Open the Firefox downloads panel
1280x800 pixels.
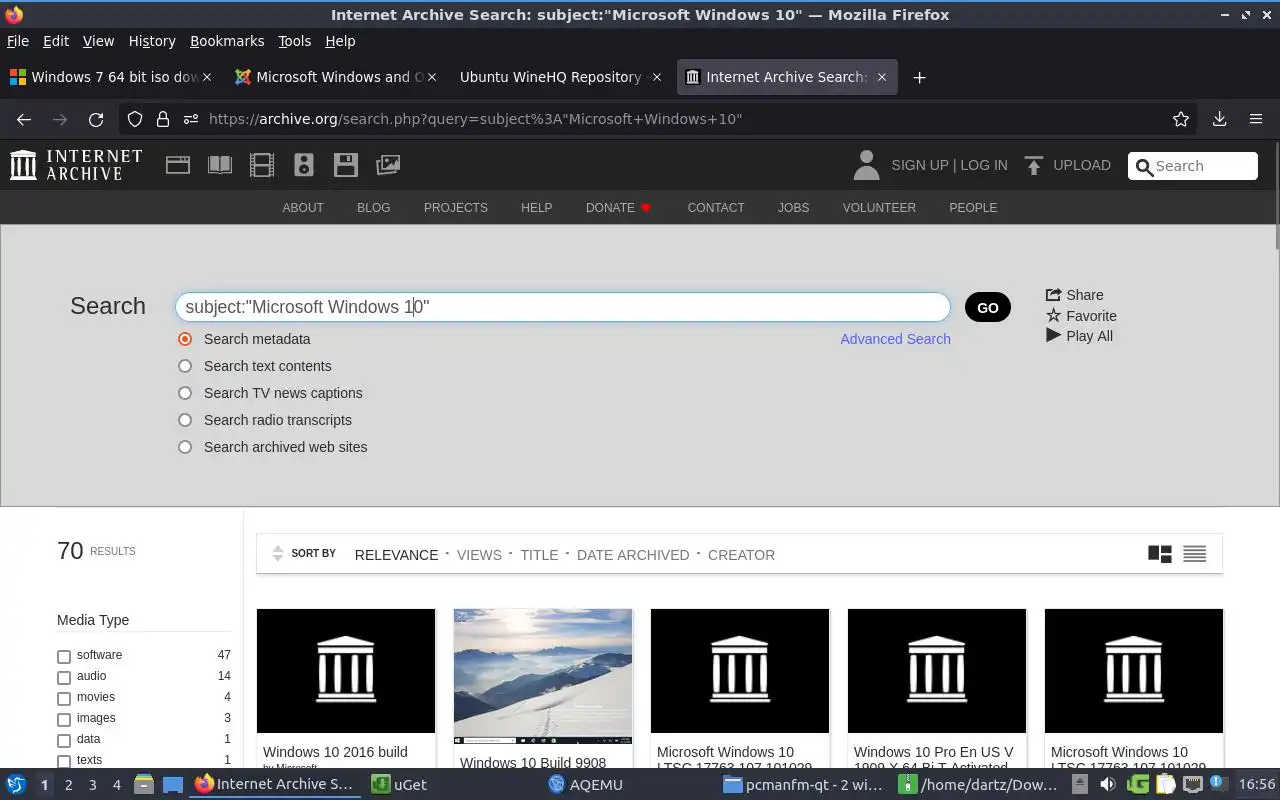[1219, 119]
